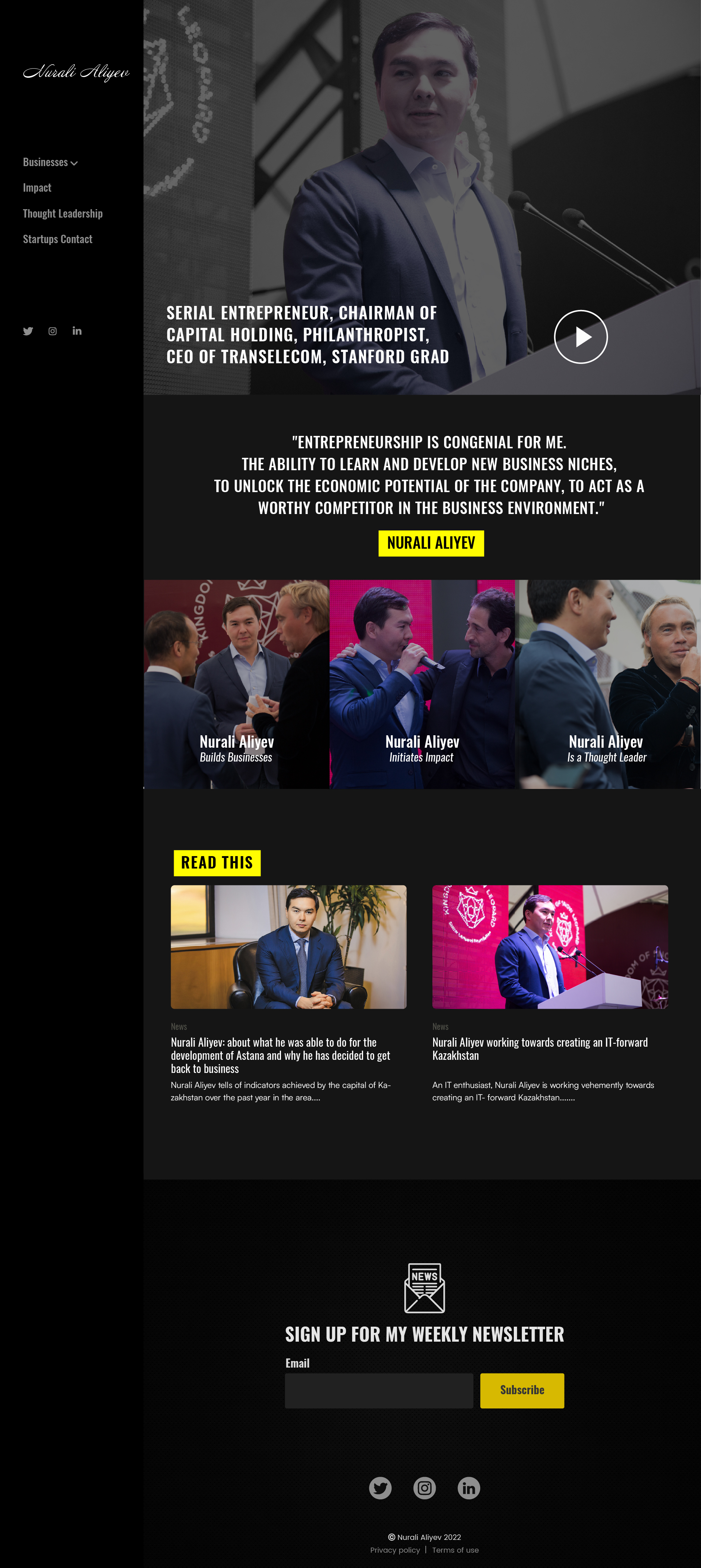
Task: Click the Subscribe button
Action: (x=522, y=1390)
